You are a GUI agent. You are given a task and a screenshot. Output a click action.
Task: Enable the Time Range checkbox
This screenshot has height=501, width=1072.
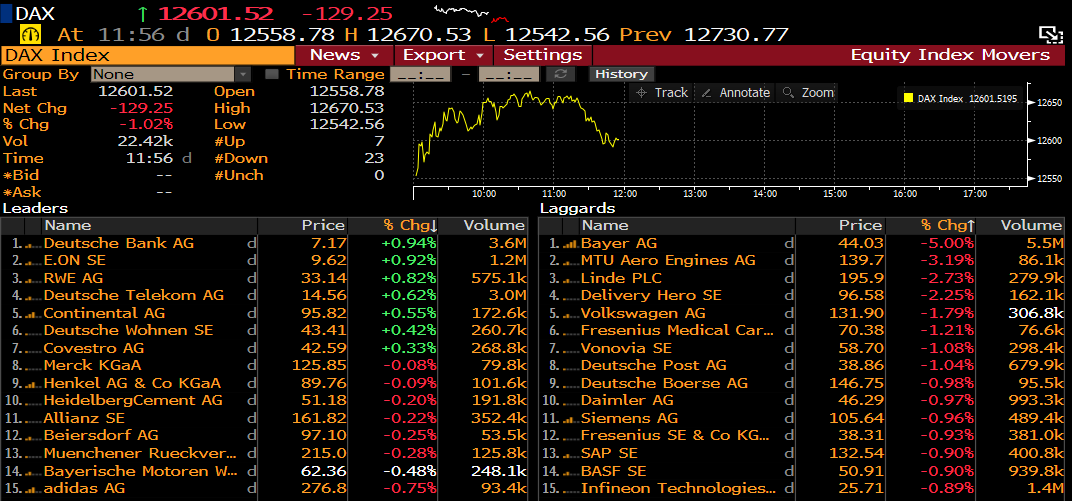click(x=271, y=74)
